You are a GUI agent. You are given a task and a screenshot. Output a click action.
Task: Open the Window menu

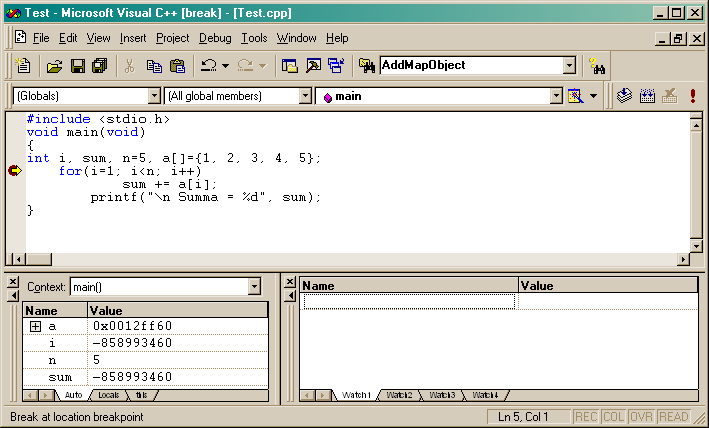pos(297,38)
